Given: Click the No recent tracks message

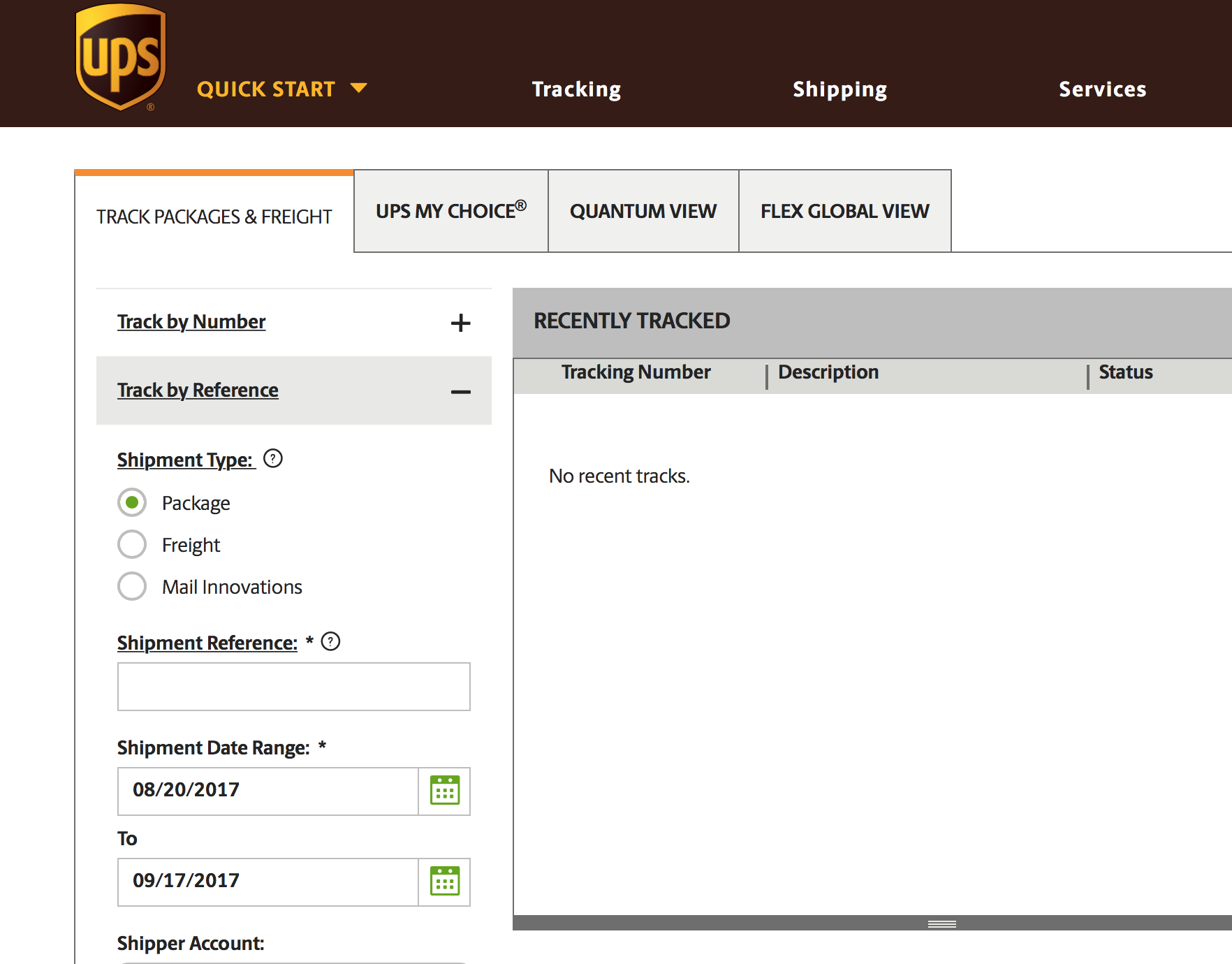Looking at the screenshot, I should coord(619,476).
